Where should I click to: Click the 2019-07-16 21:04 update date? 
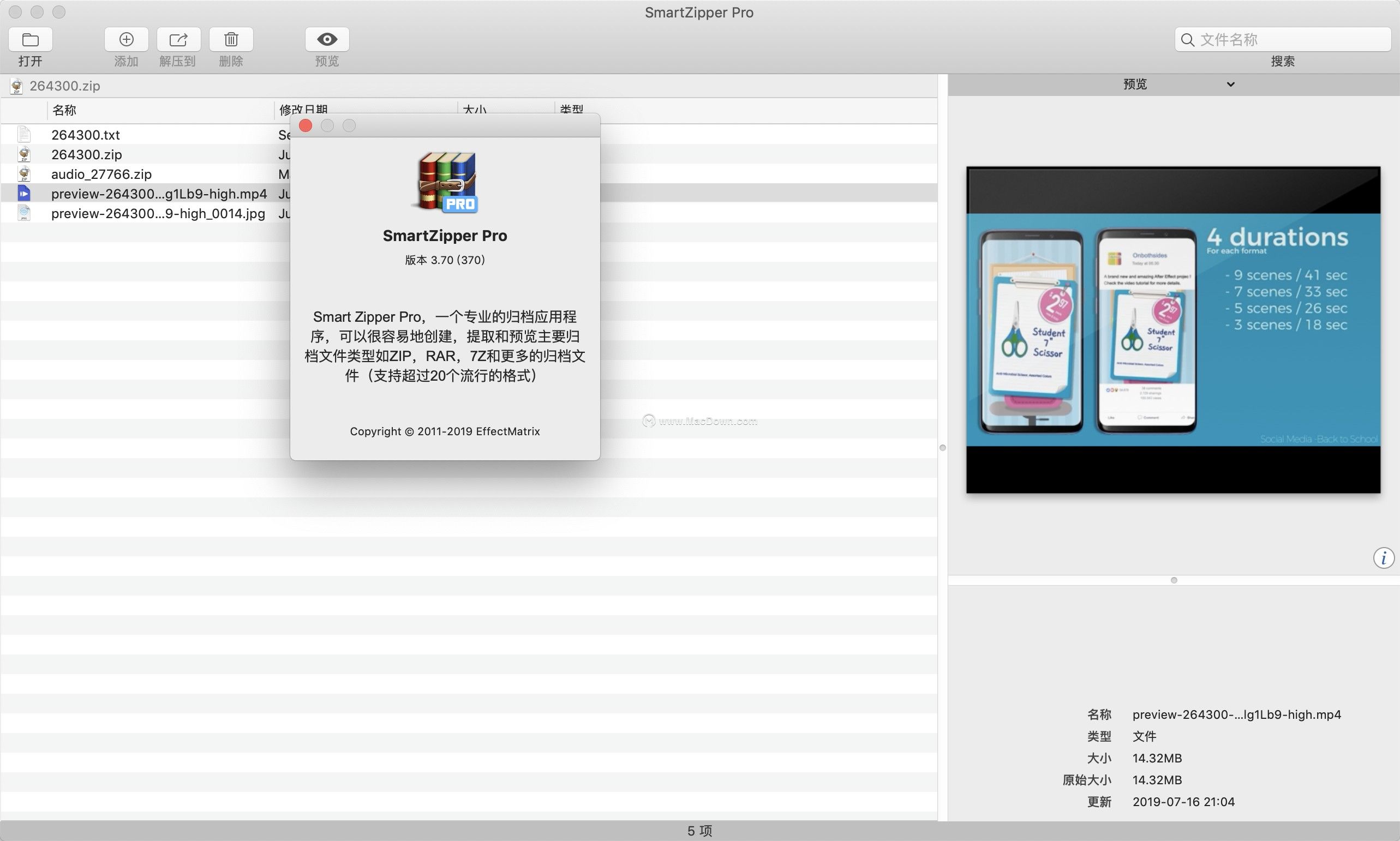[1183, 802]
